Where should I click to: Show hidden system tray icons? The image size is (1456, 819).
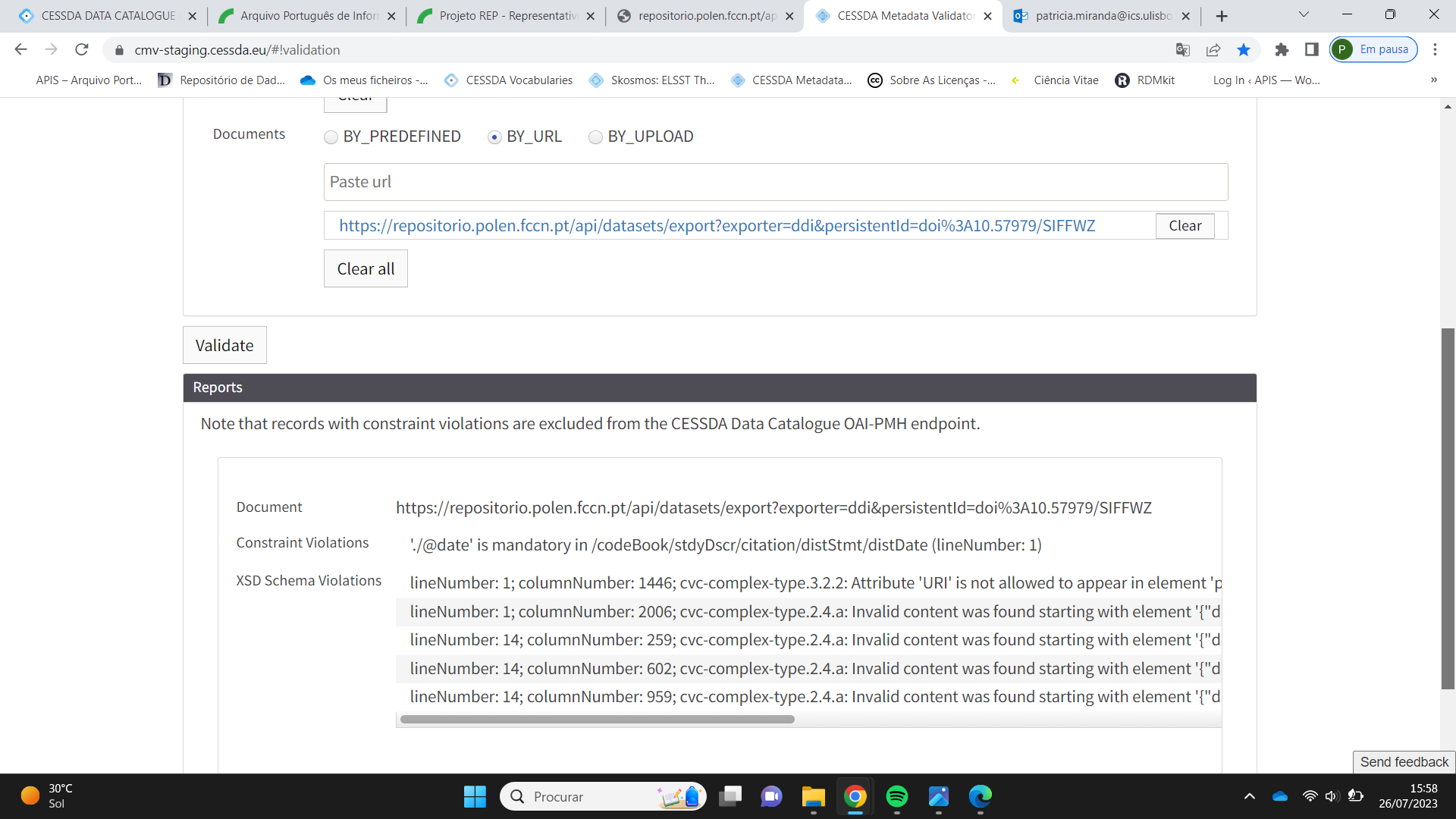pos(1249,796)
